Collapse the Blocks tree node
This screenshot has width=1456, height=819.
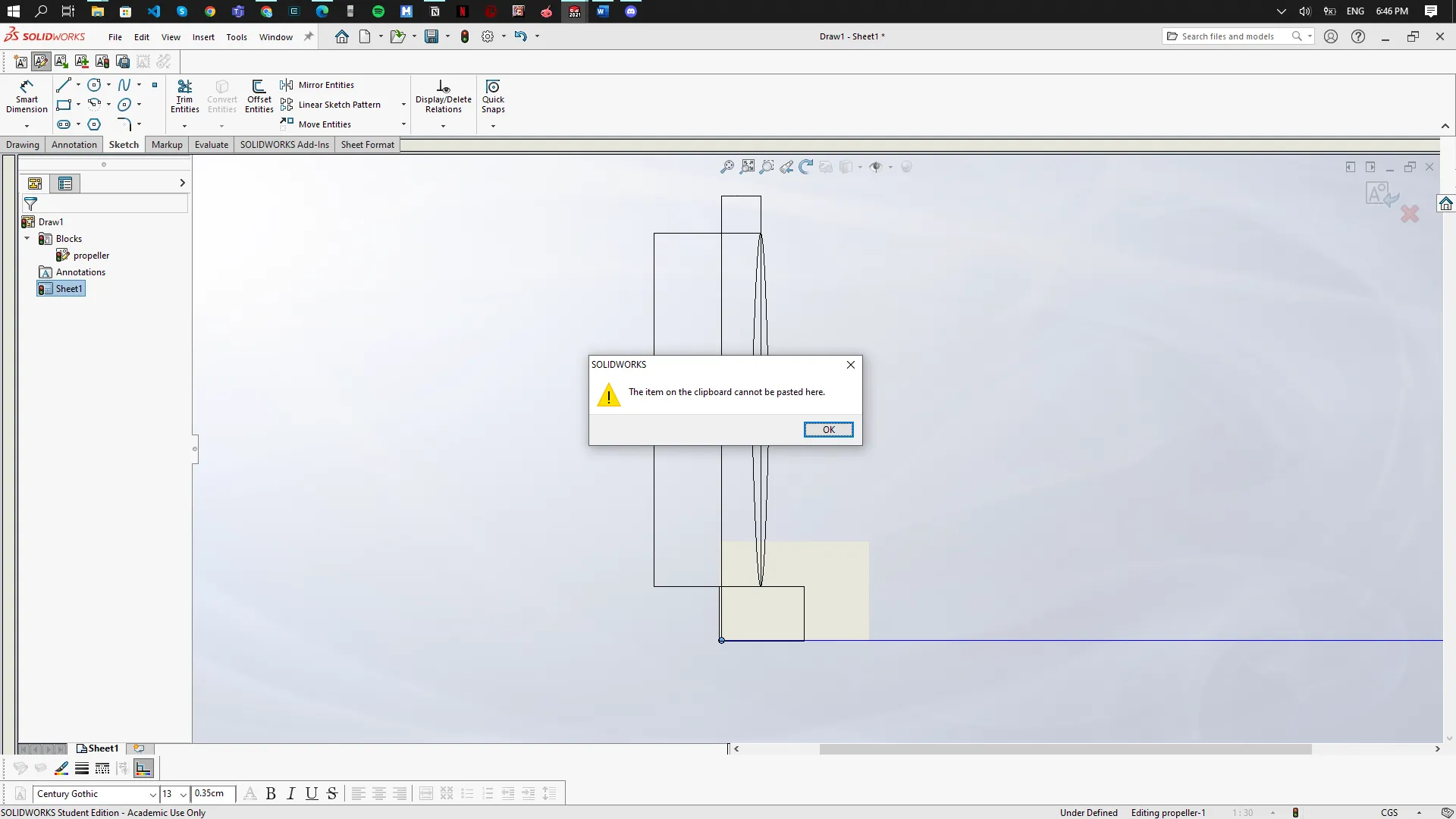[27, 239]
